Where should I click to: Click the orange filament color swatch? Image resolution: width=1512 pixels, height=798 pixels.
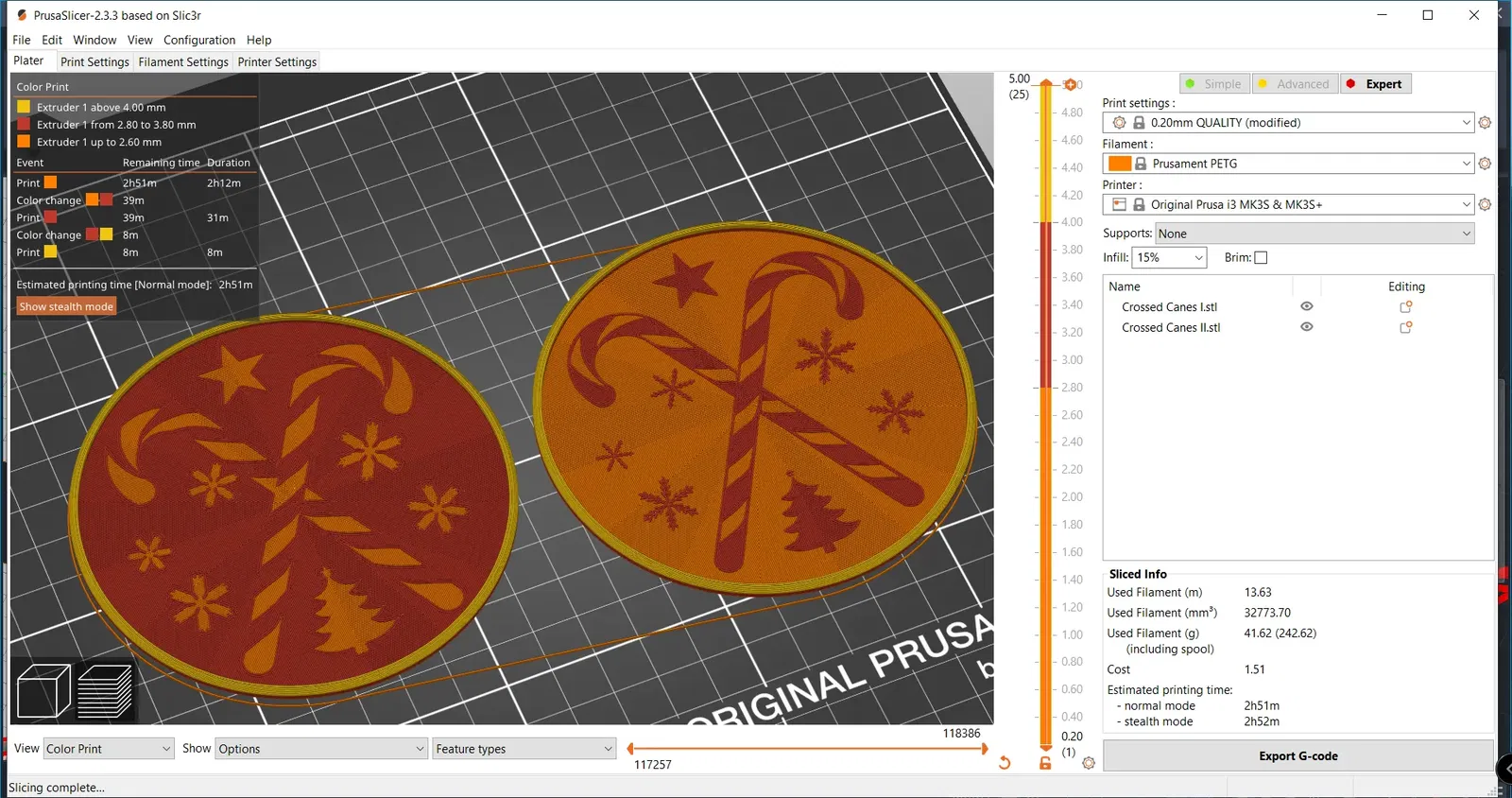pos(1120,164)
